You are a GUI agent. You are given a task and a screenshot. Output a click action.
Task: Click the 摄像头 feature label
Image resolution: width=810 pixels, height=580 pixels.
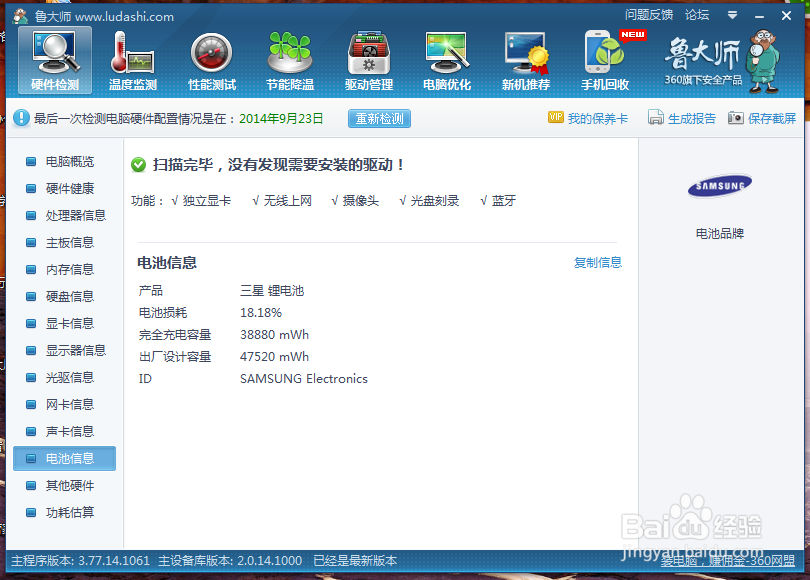[361, 200]
